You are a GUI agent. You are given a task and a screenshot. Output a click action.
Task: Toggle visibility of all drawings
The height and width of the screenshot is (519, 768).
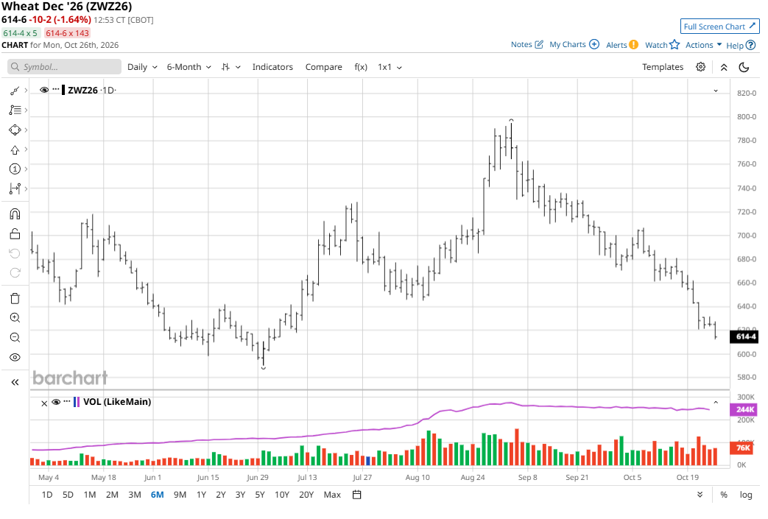coord(15,357)
